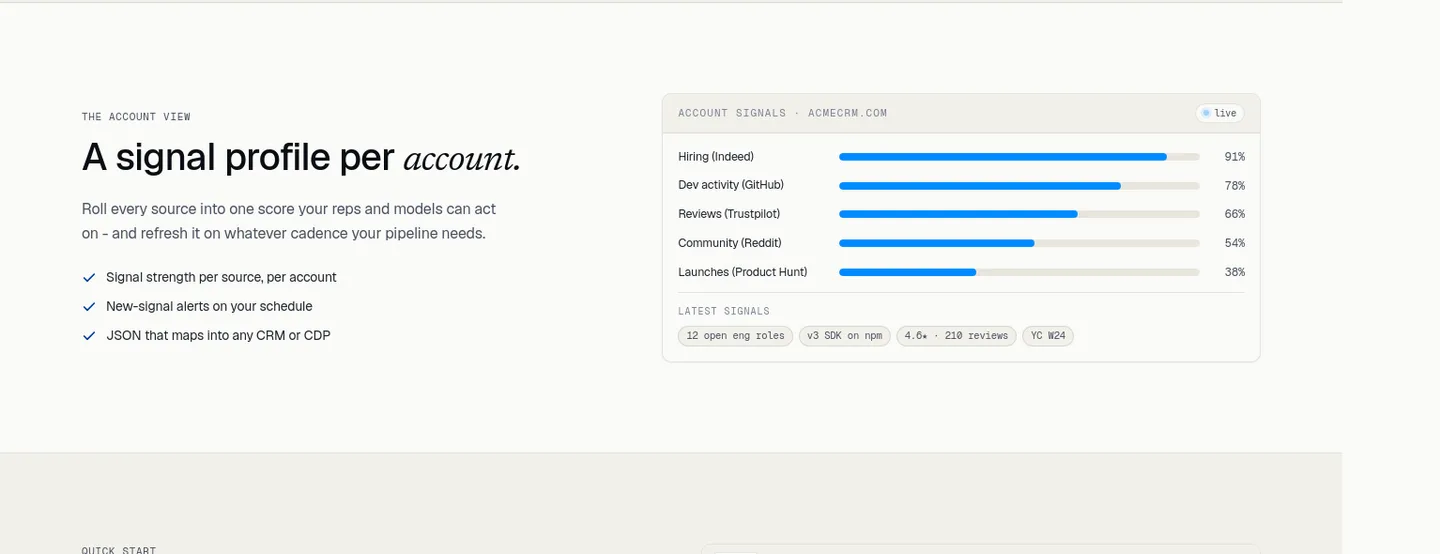
Task: Click JSON that maps into any CRM or CDP
Action: pyautogui.click(x=218, y=336)
